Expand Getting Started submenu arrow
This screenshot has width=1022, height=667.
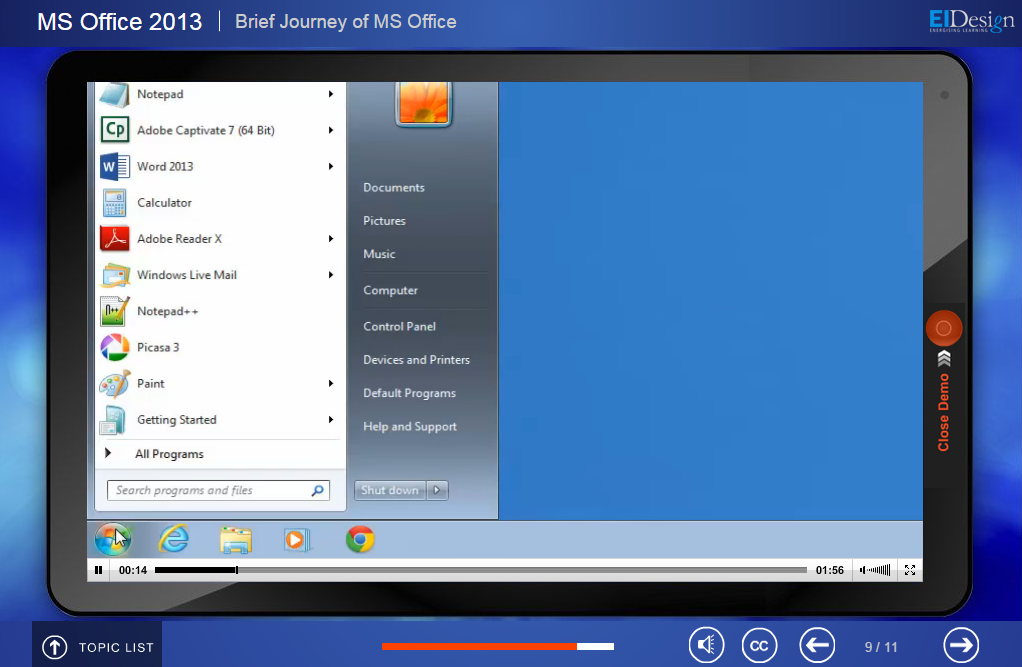pyautogui.click(x=331, y=420)
